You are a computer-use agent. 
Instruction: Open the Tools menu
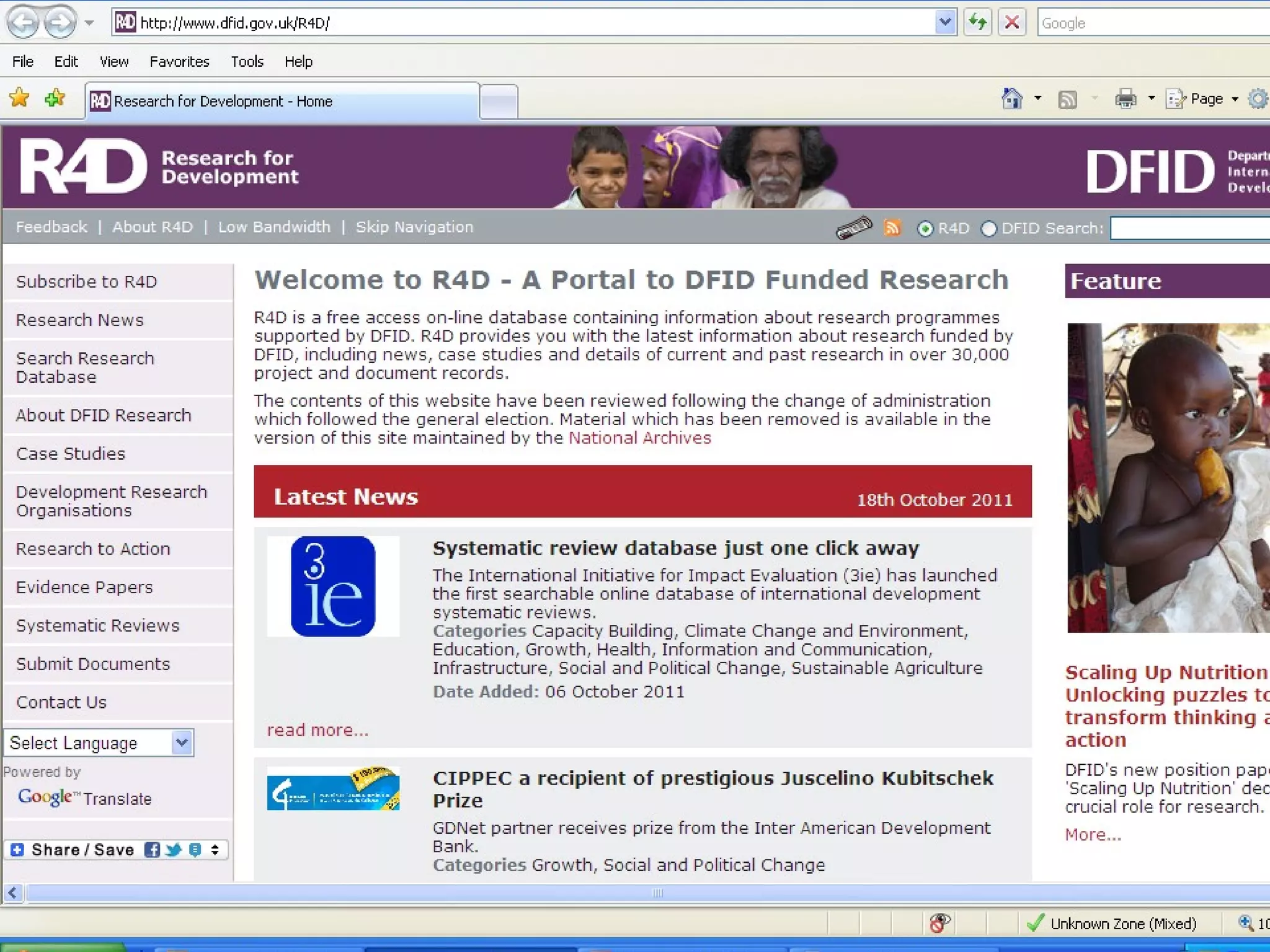247,61
